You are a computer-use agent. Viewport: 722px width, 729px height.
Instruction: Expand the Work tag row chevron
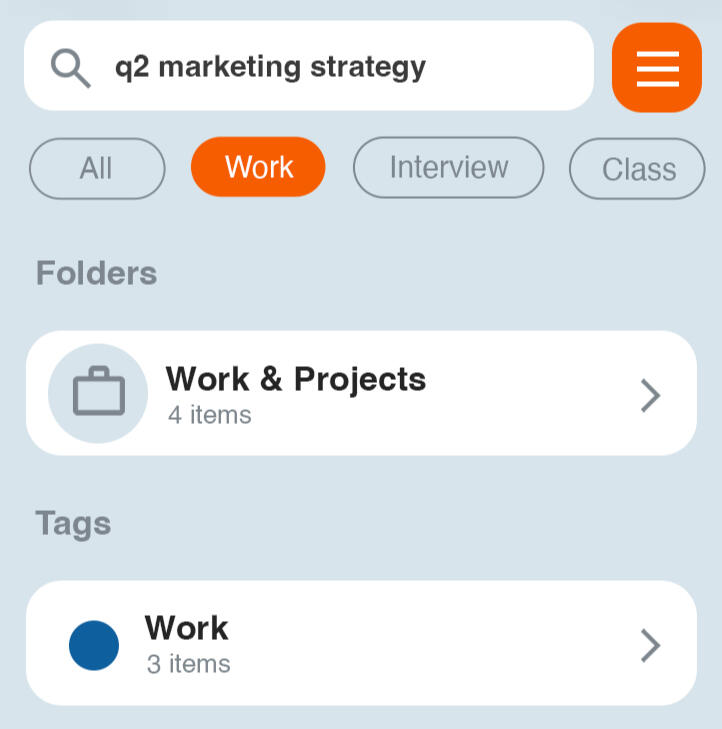(x=651, y=645)
